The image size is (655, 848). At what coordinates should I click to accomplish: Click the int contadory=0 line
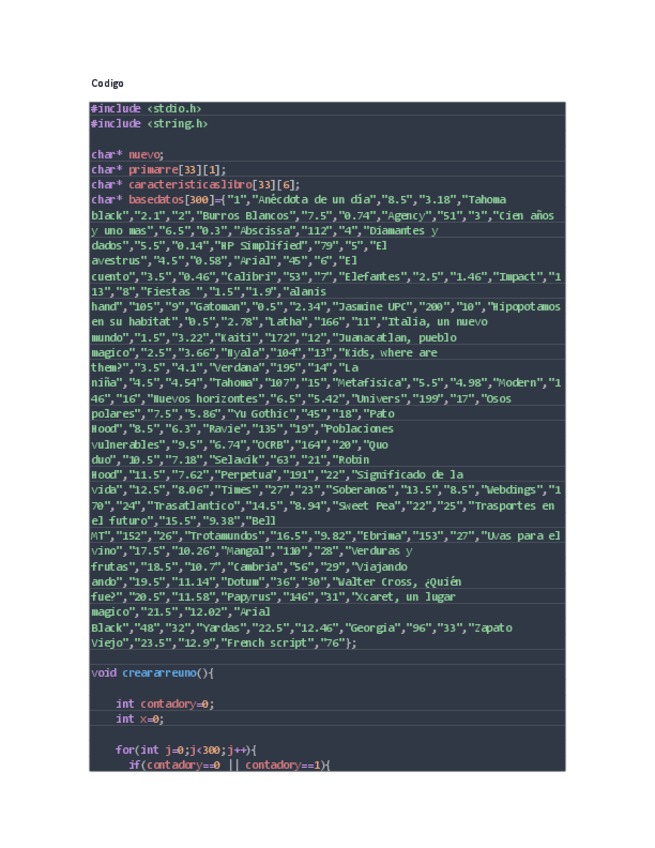164,703
